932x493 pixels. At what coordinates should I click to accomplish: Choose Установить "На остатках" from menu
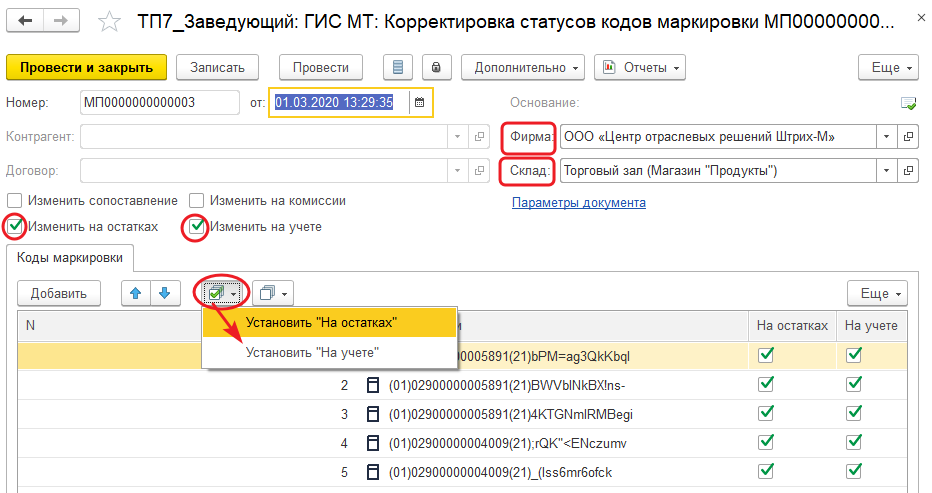[x=321, y=322]
